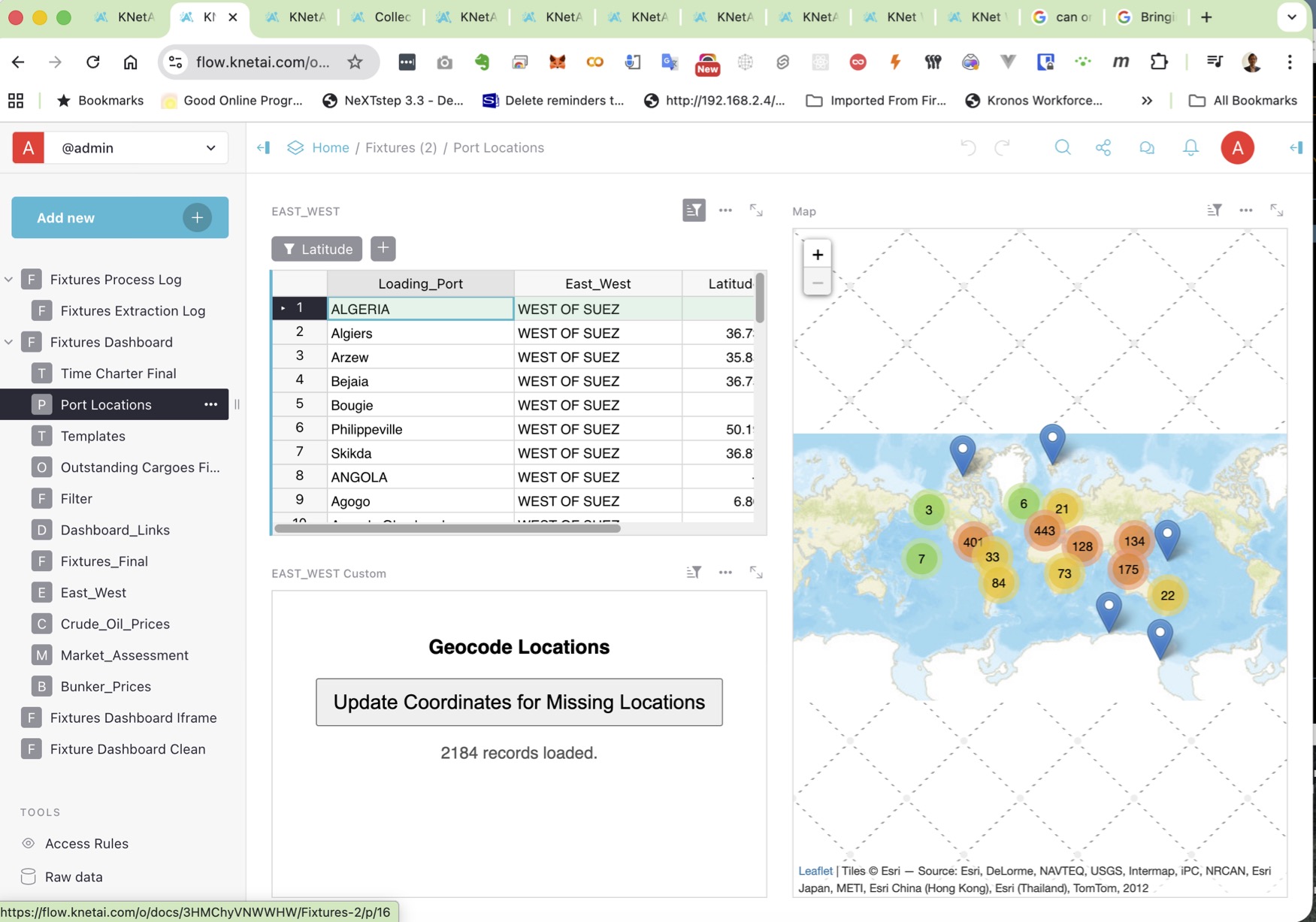The height and width of the screenshot is (922, 1316).
Task: Open sort and filter icon for EAST_WEST table
Action: click(693, 210)
